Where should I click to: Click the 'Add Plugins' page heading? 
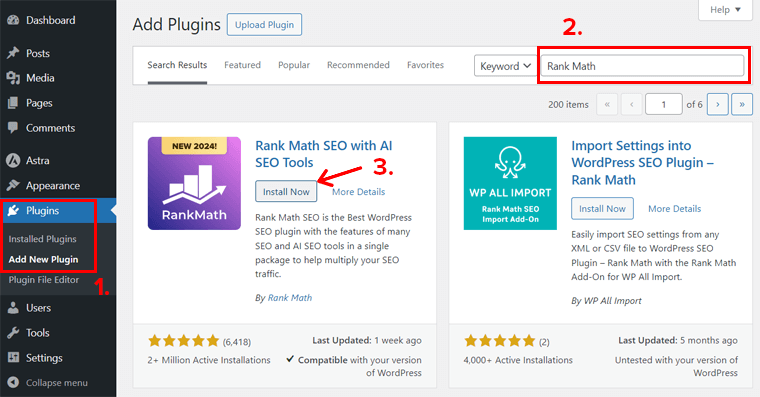[x=177, y=25]
